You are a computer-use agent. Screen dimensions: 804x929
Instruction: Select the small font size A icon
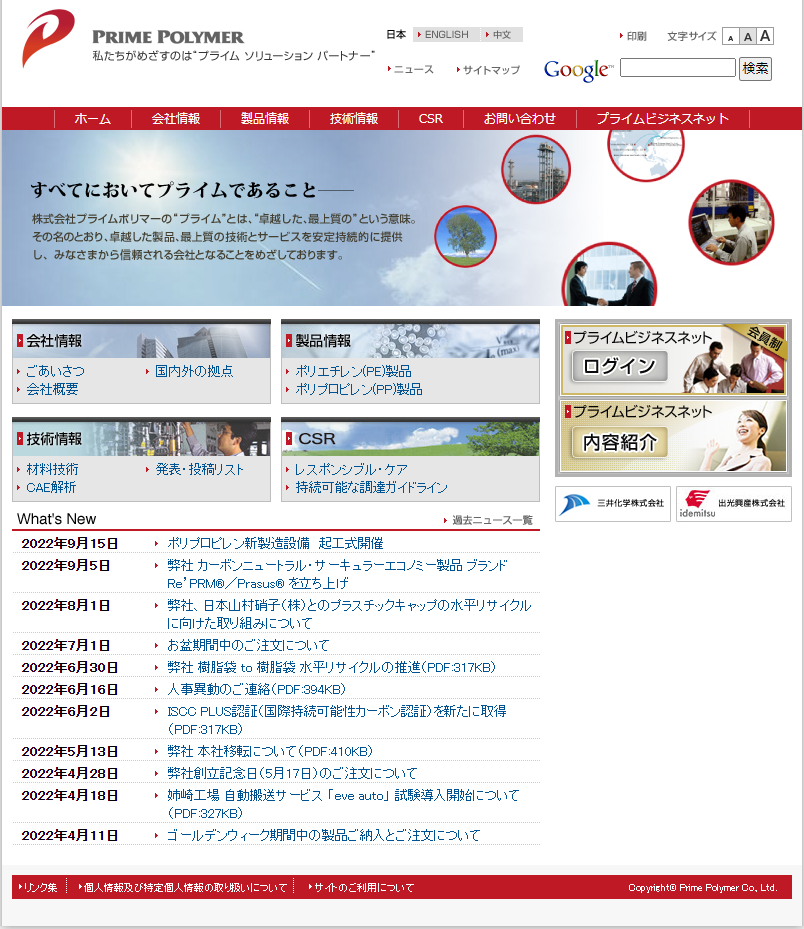coord(731,37)
